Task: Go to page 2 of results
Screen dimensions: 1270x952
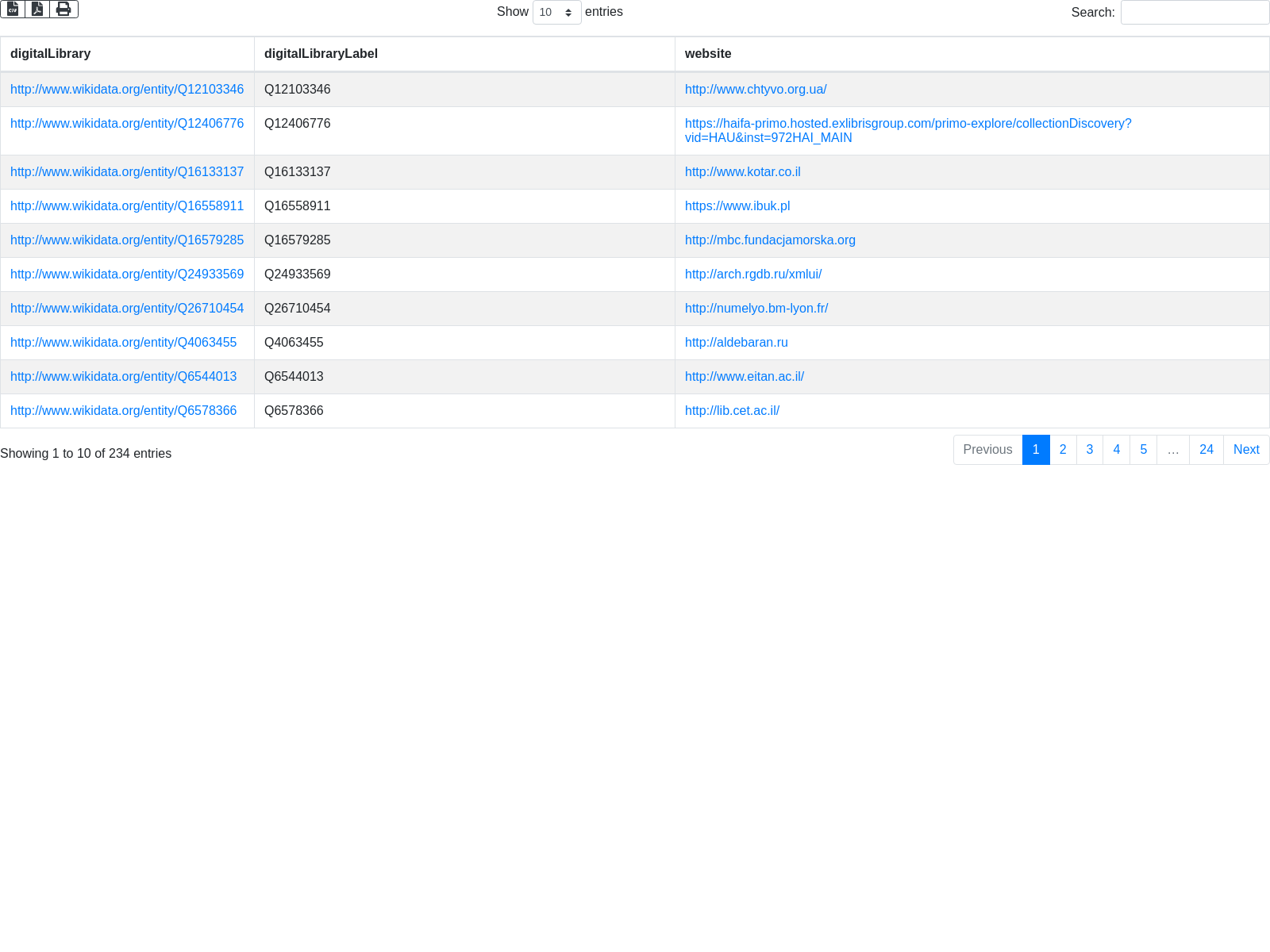Action: click(x=1063, y=450)
